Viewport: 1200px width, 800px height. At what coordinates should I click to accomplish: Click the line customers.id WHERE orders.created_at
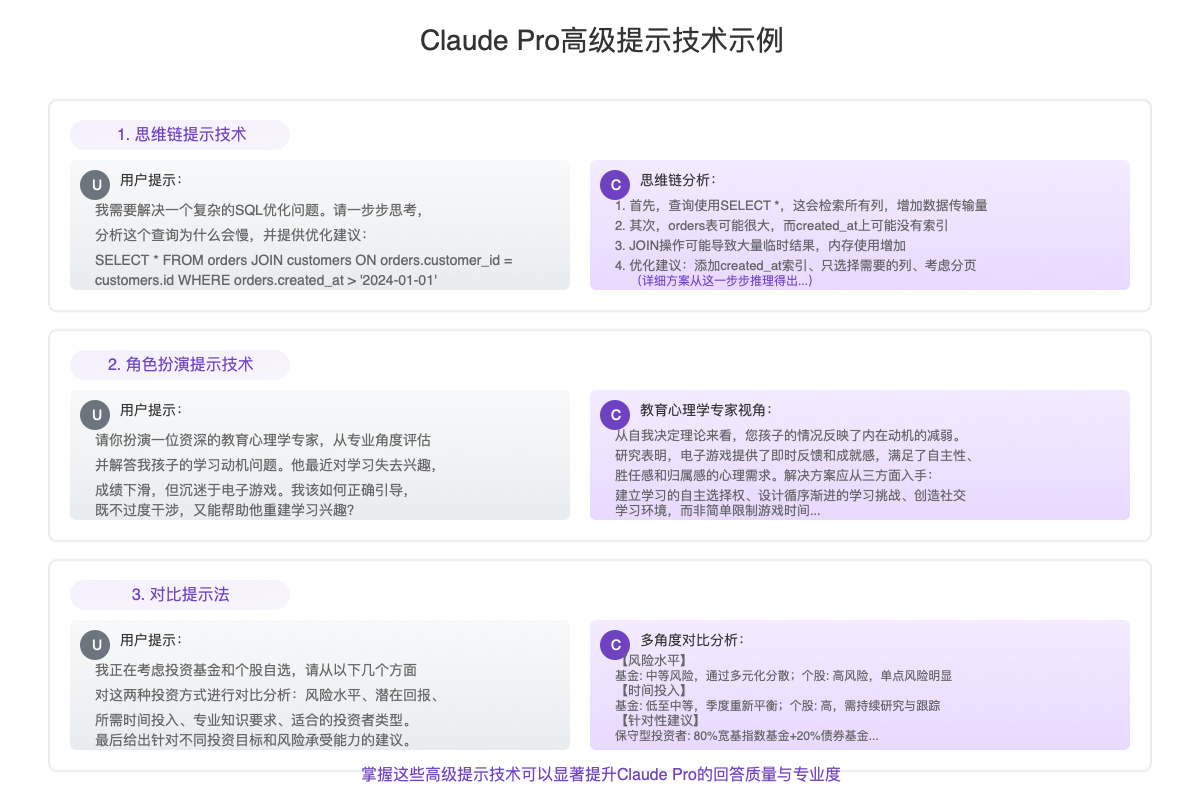coord(266,280)
